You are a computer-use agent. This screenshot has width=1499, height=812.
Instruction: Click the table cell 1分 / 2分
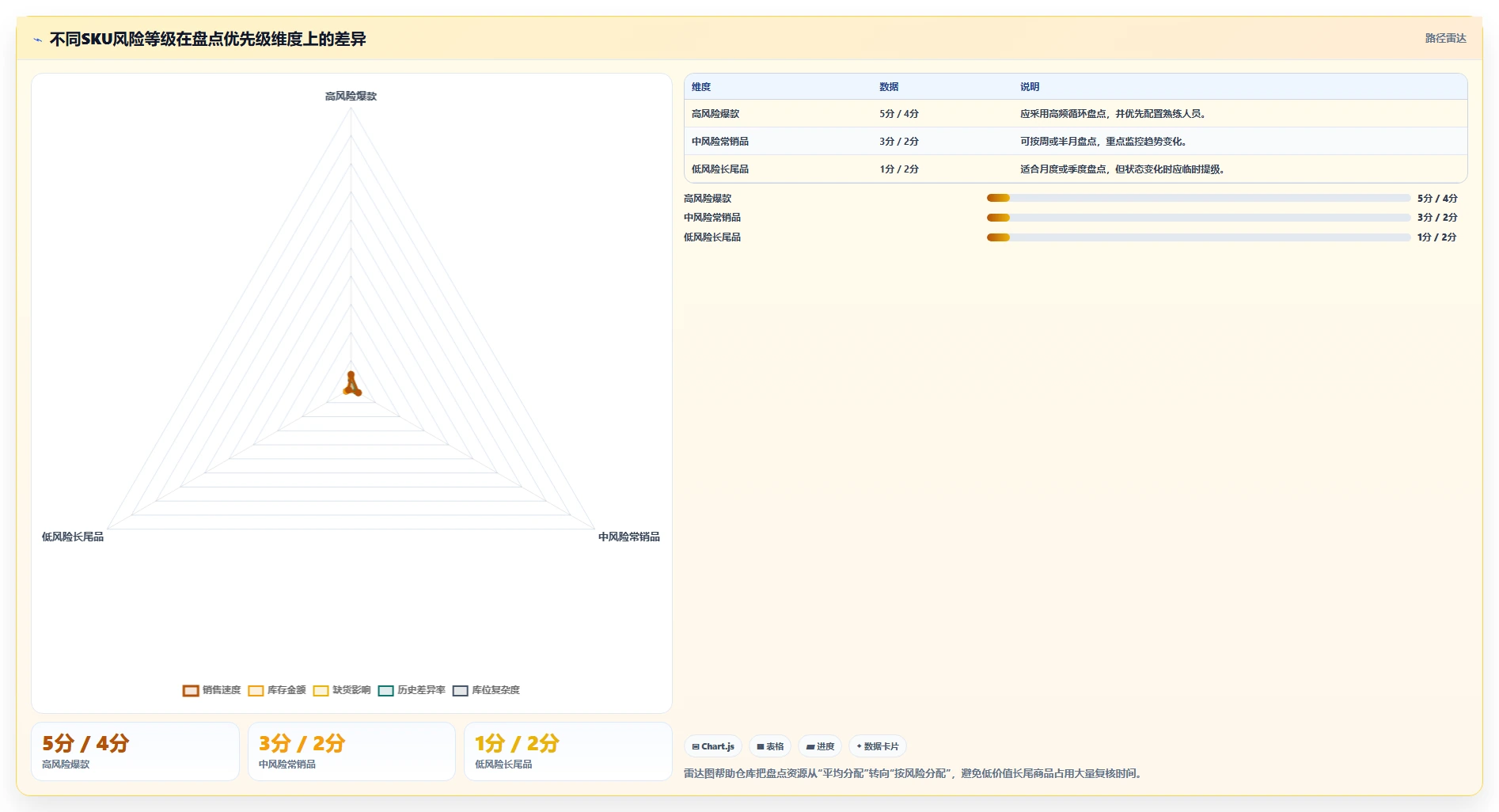pos(899,169)
